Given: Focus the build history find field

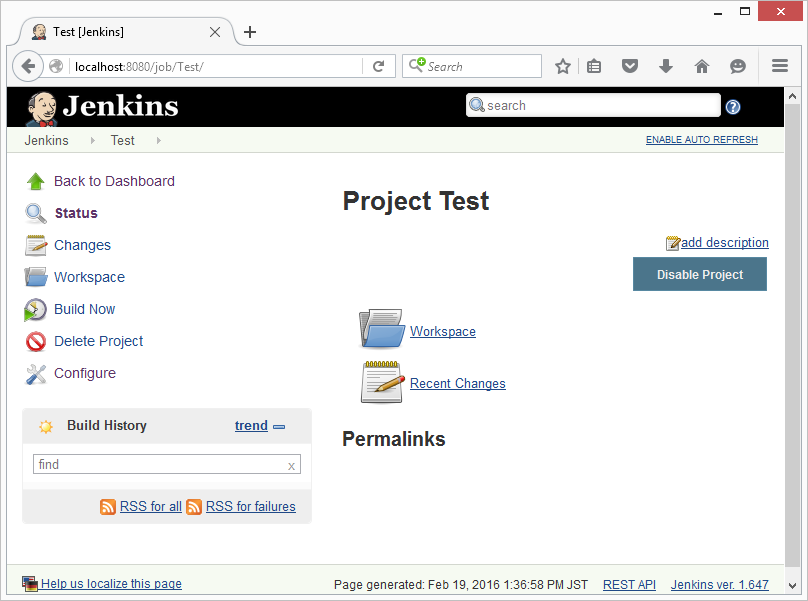Looking at the screenshot, I should 167,464.
